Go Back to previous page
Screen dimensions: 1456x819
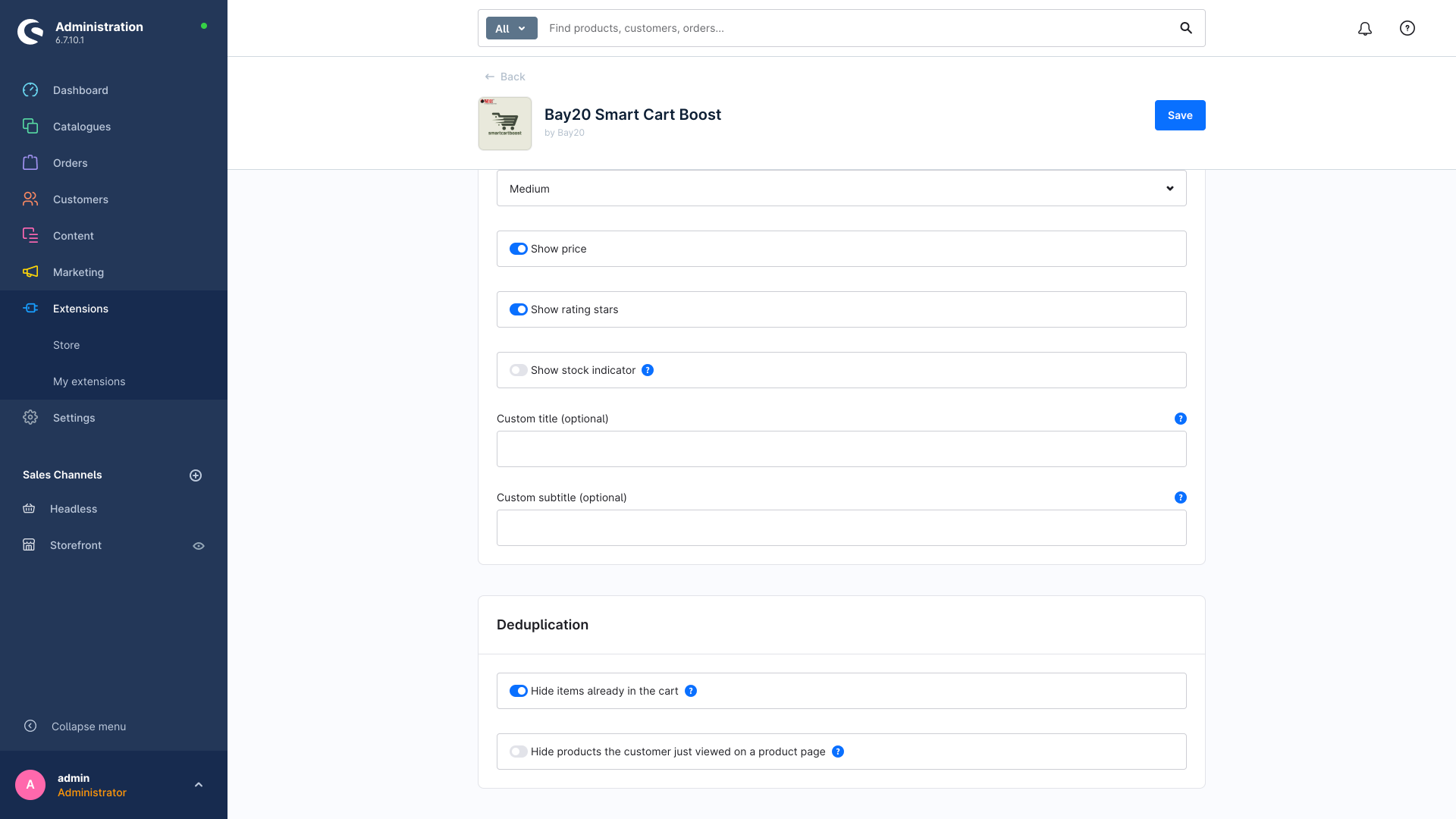click(x=505, y=77)
